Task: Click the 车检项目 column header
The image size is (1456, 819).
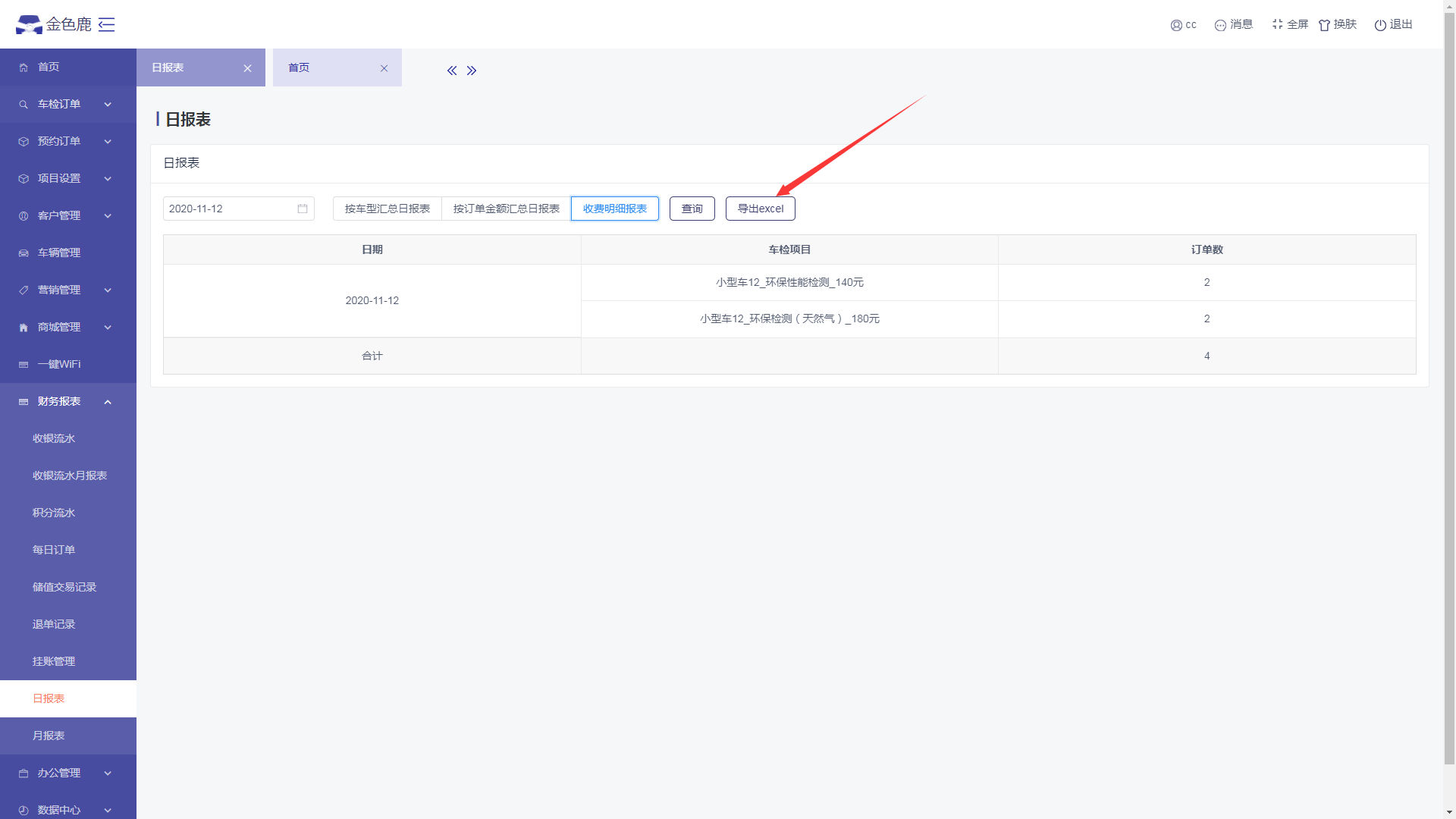Action: tap(789, 249)
